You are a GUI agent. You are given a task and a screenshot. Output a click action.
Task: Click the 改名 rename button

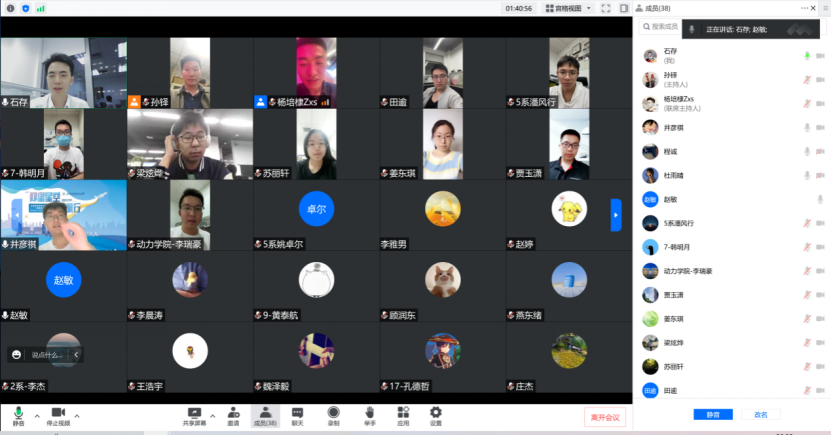(761, 414)
